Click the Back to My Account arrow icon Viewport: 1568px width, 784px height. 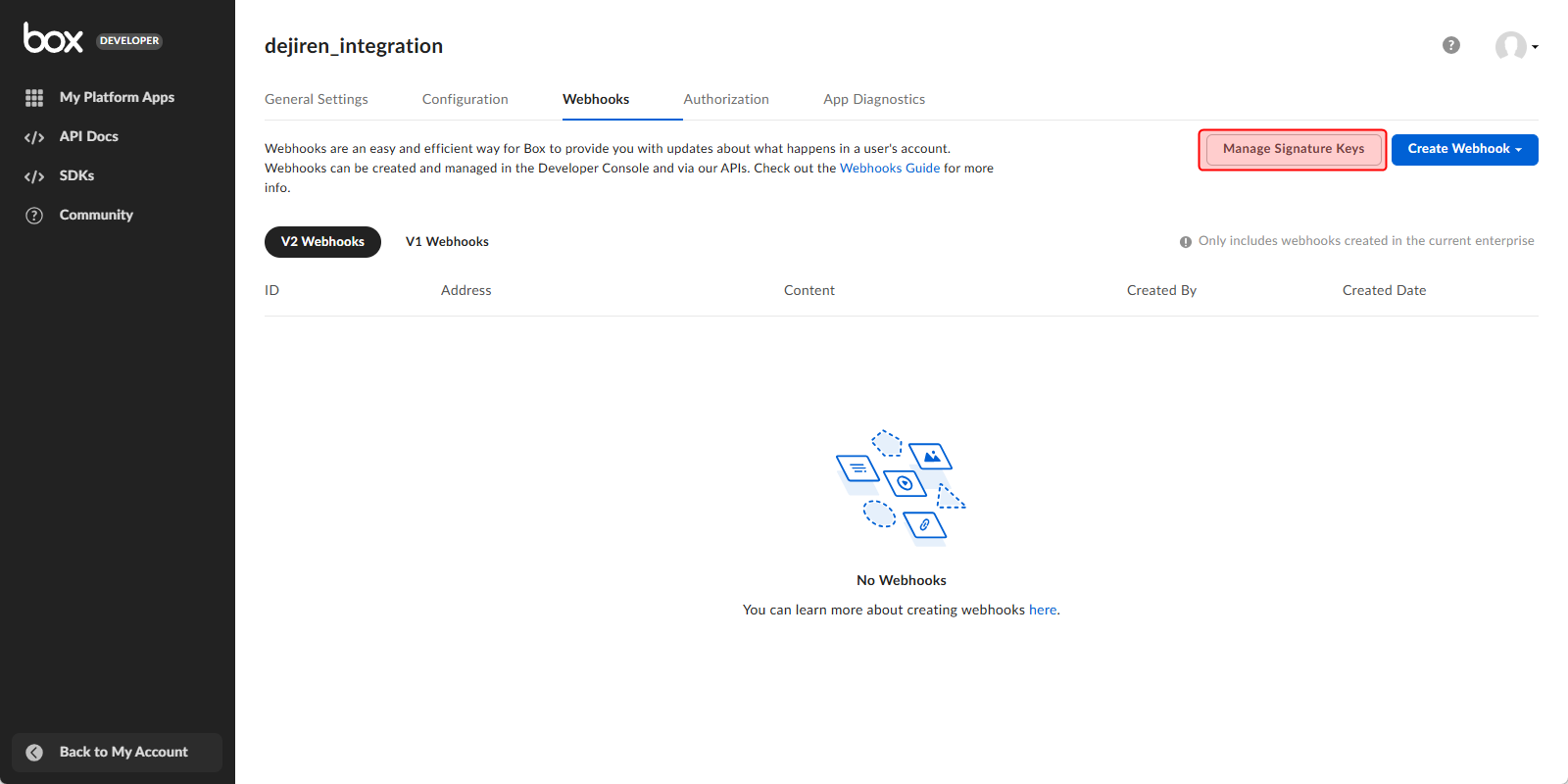tap(34, 753)
